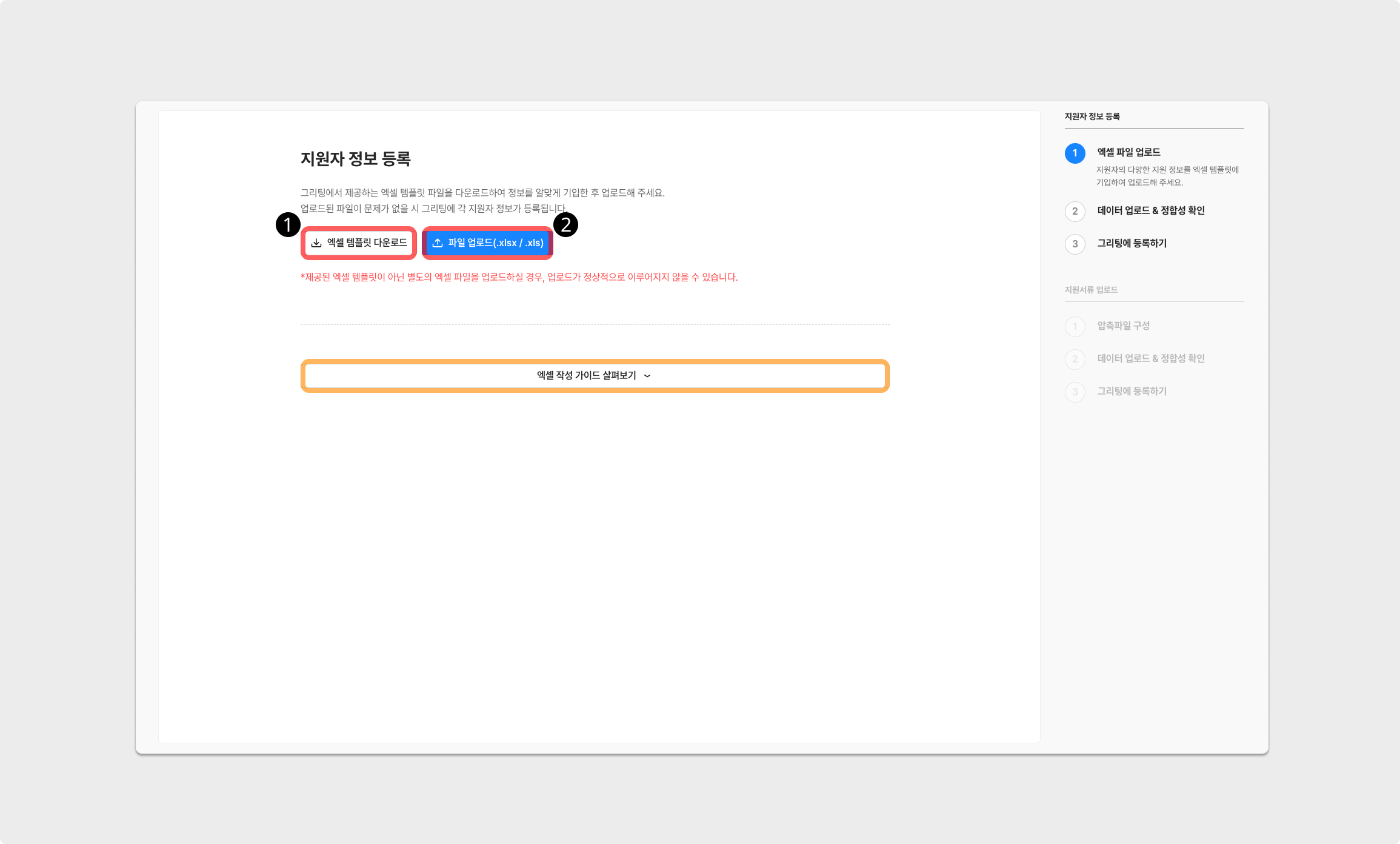Select the 데이터 업로드 & 정합성 확인 step under 지원자 정보 등록
Screen dimensions: 1400x844
(1150, 210)
